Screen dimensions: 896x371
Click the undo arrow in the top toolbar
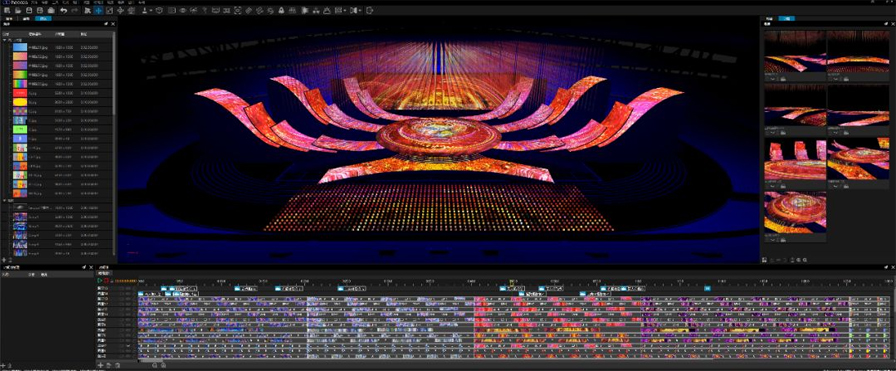pyautogui.click(x=63, y=10)
